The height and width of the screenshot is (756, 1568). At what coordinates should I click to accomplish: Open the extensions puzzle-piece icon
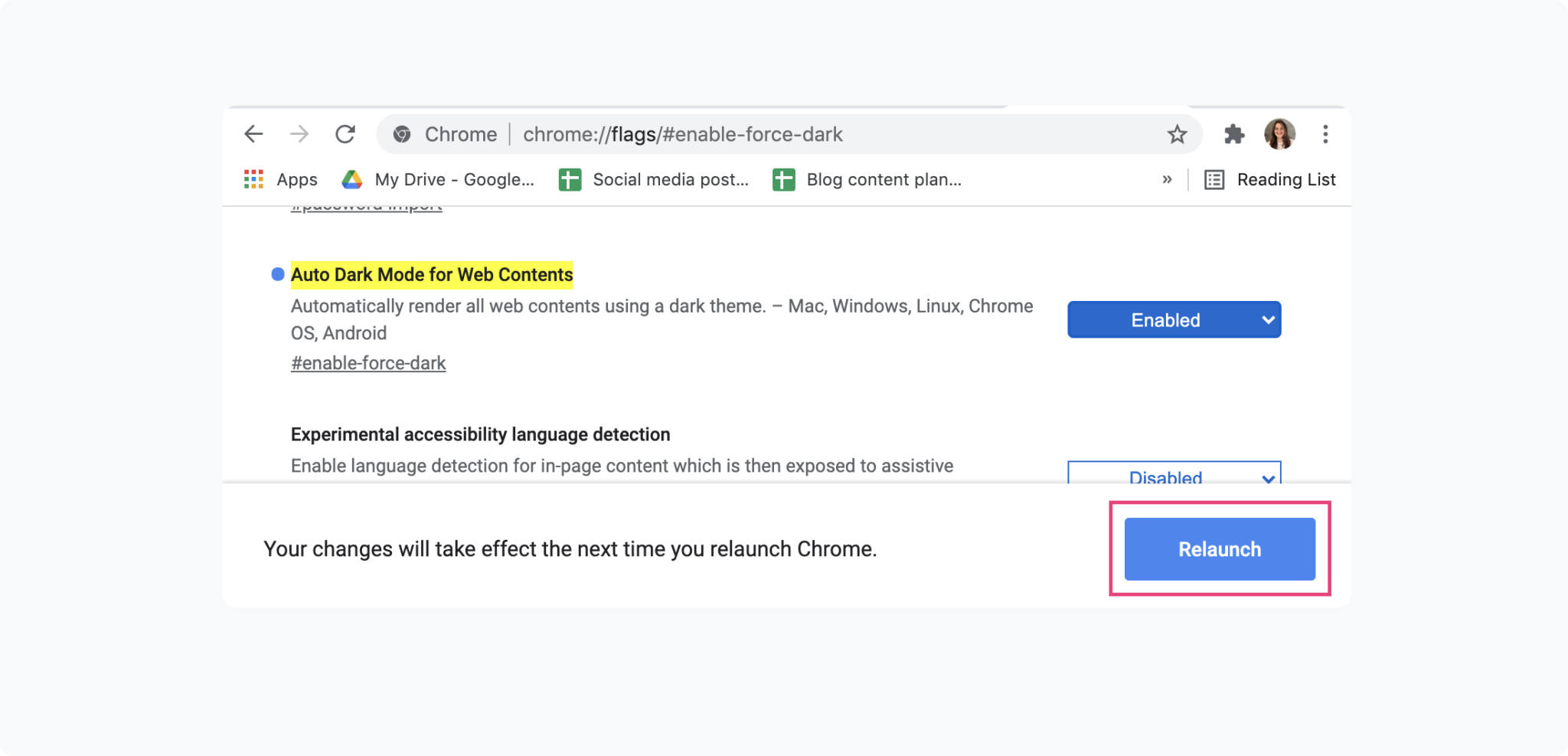[1236, 134]
